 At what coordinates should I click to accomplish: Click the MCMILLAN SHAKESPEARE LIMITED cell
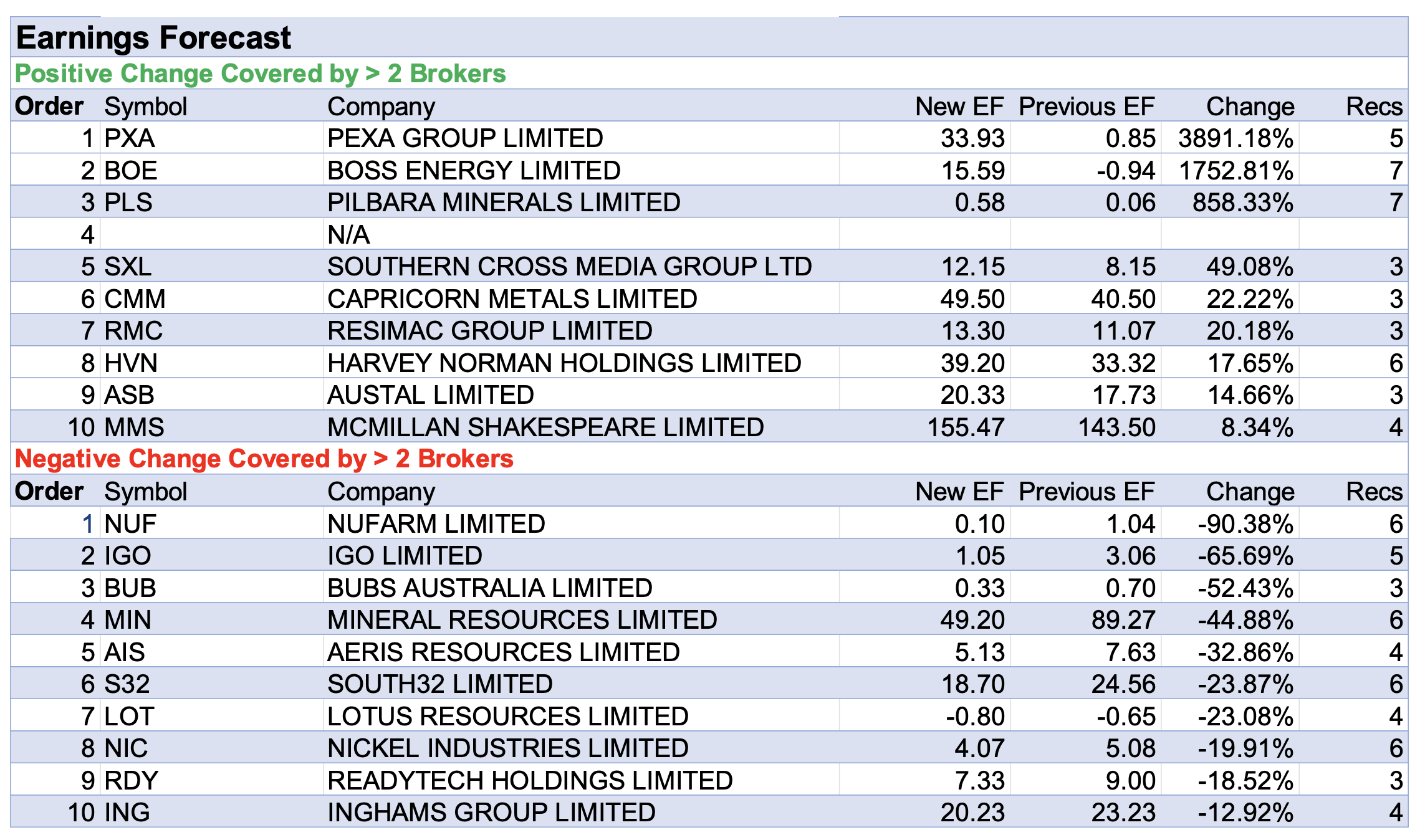click(x=545, y=427)
